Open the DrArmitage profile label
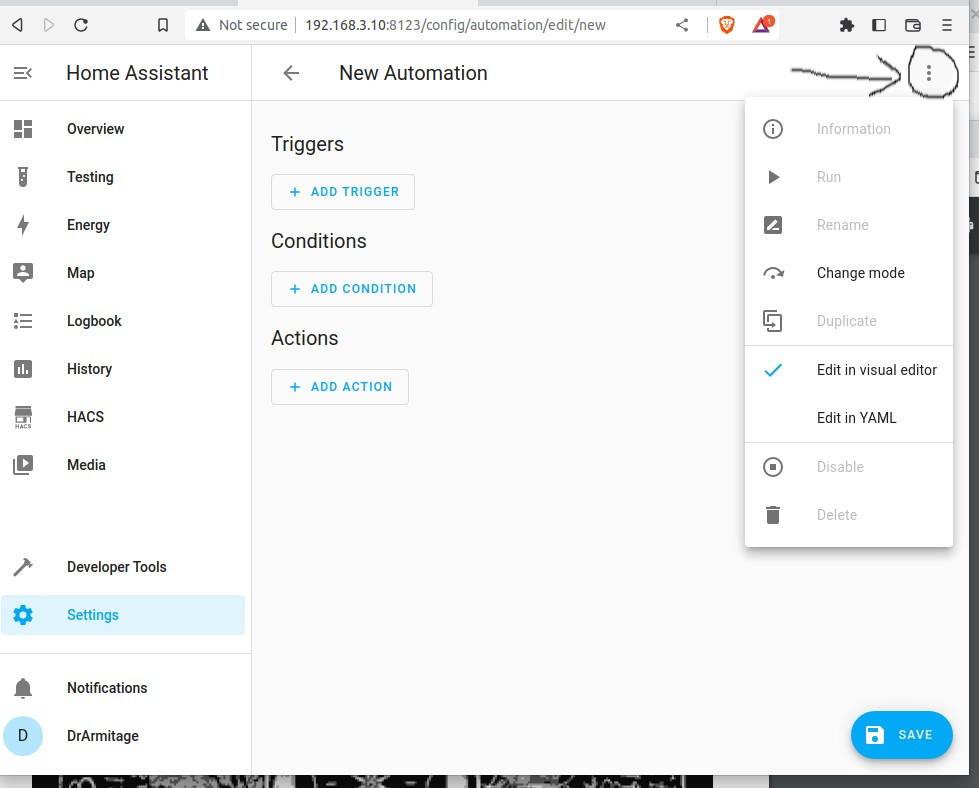 click(x=103, y=736)
